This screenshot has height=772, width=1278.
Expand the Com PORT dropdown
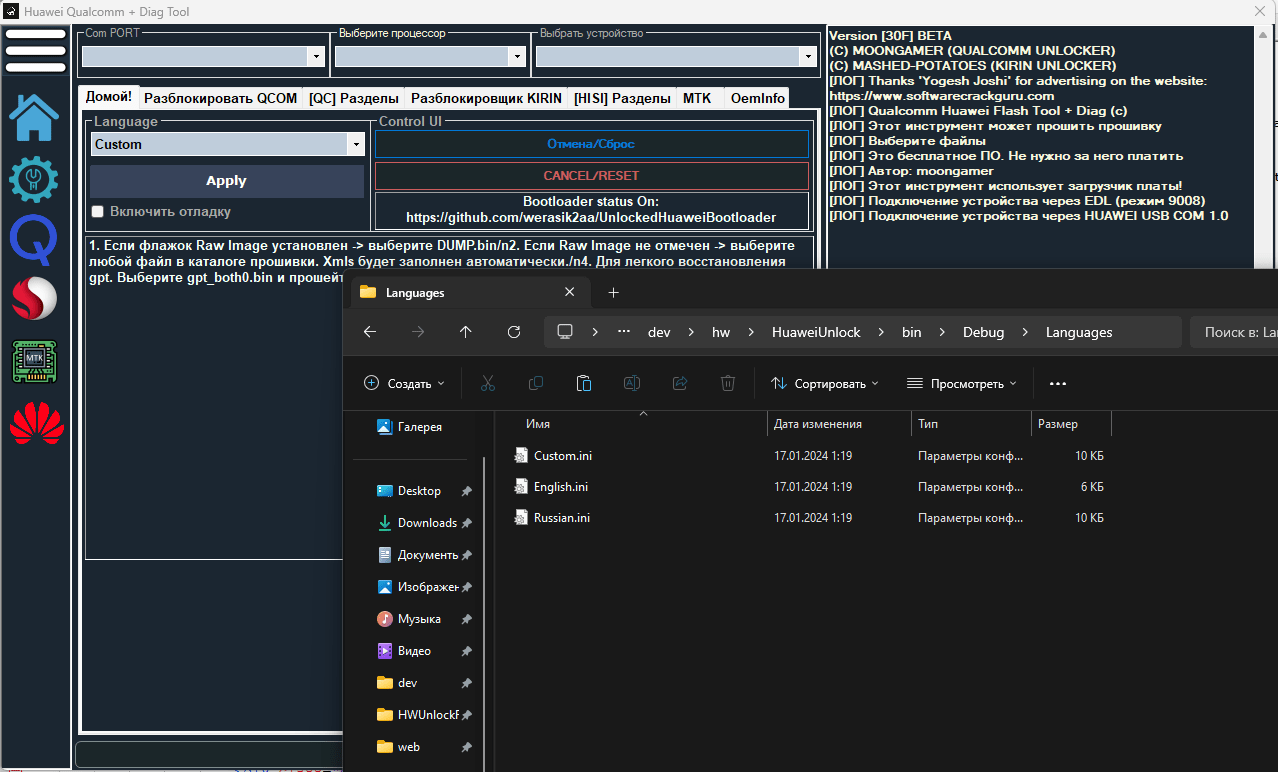click(x=316, y=57)
